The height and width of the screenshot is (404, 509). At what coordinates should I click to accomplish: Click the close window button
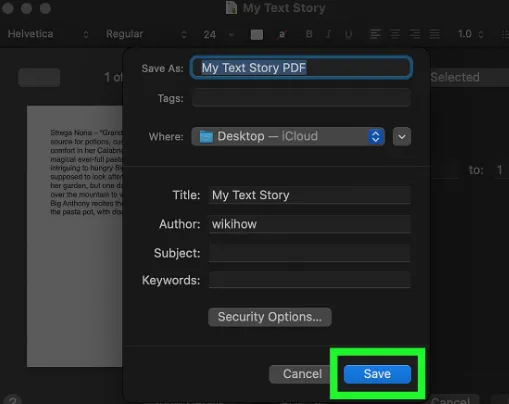[x=7, y=8]
